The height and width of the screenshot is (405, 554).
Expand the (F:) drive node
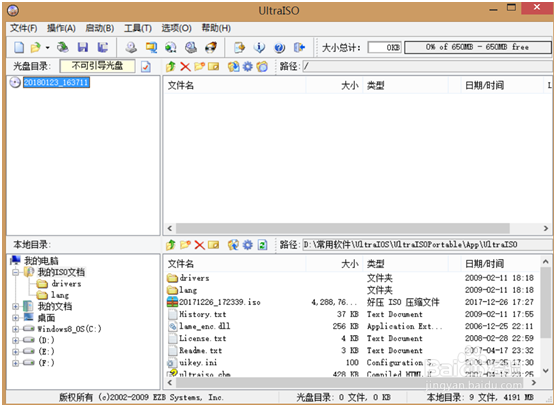click(x=16, y=363)
